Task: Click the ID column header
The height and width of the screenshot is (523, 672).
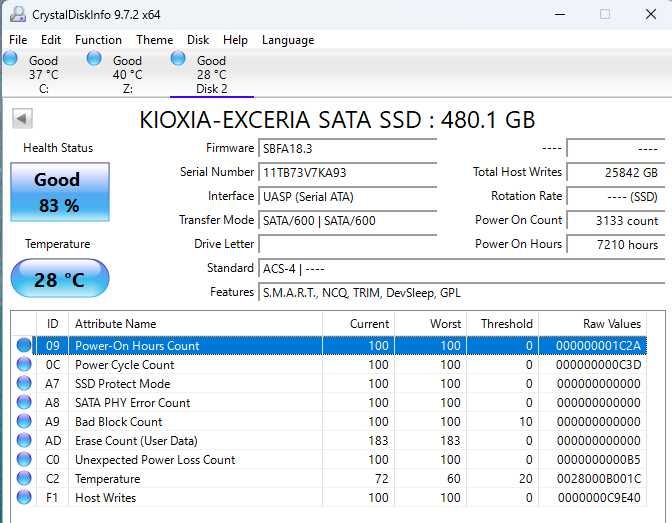Action: tap(52, 324)
